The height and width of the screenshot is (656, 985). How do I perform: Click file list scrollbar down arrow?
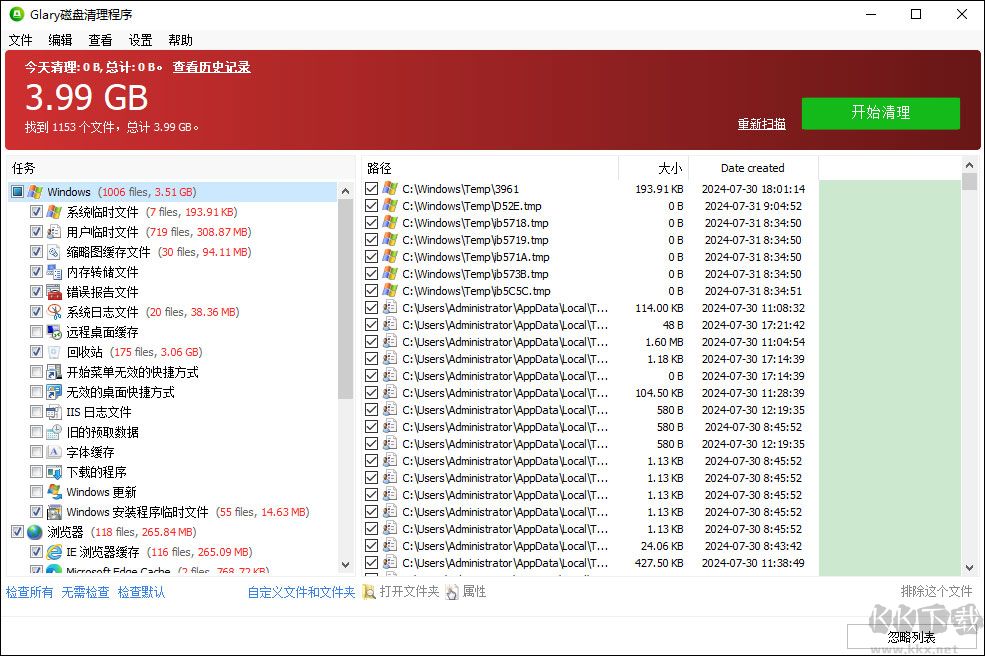(x=969, y=567)
